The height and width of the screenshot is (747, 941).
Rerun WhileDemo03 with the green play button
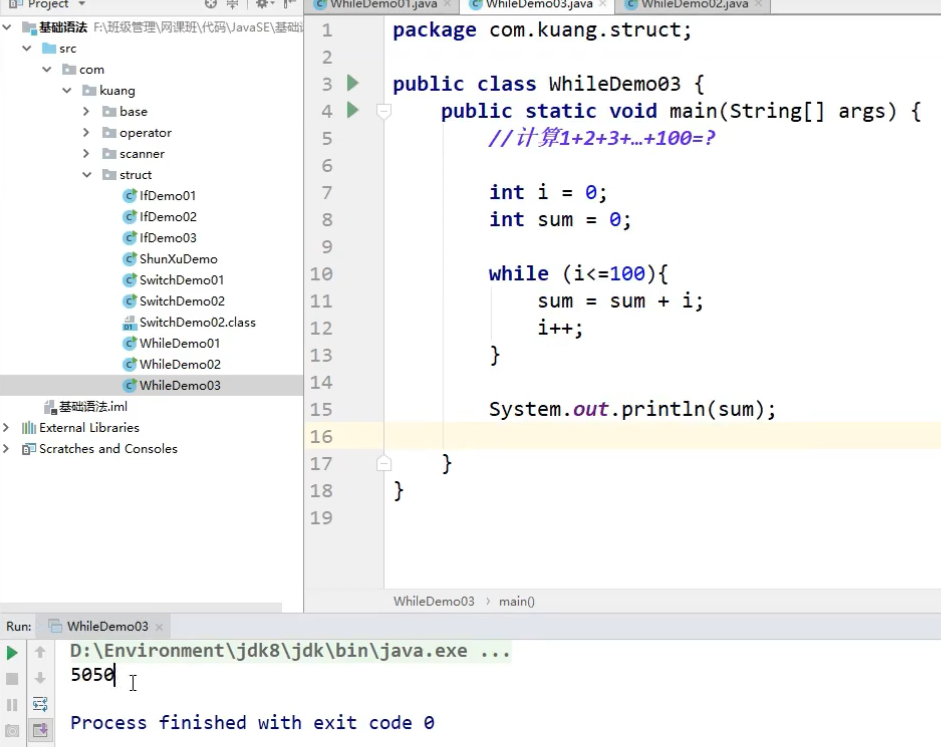[11, 653]
